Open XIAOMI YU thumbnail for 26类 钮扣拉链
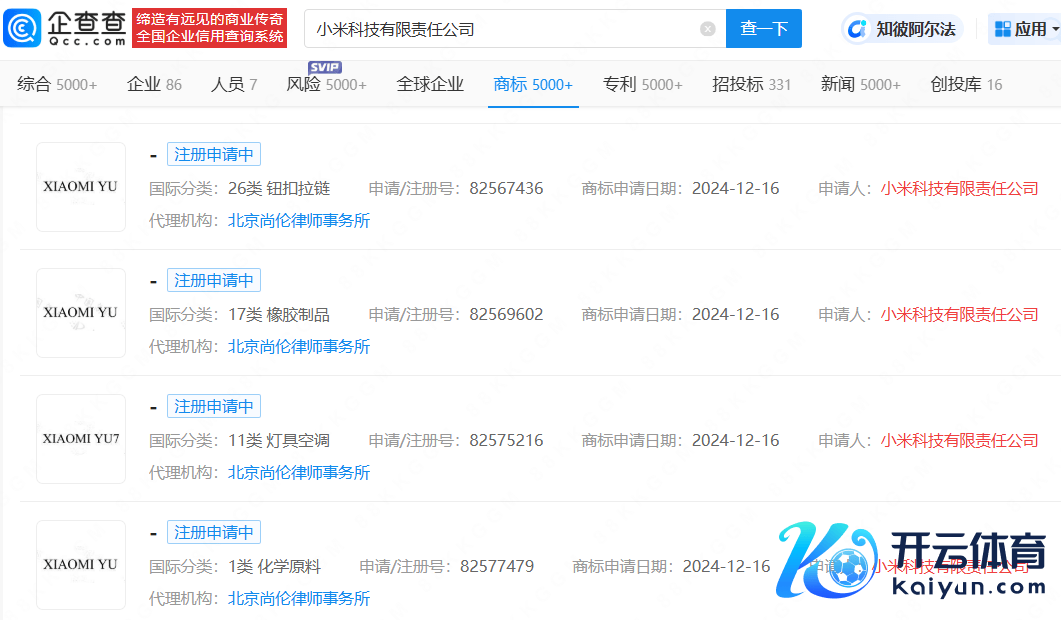 point(81,187)
